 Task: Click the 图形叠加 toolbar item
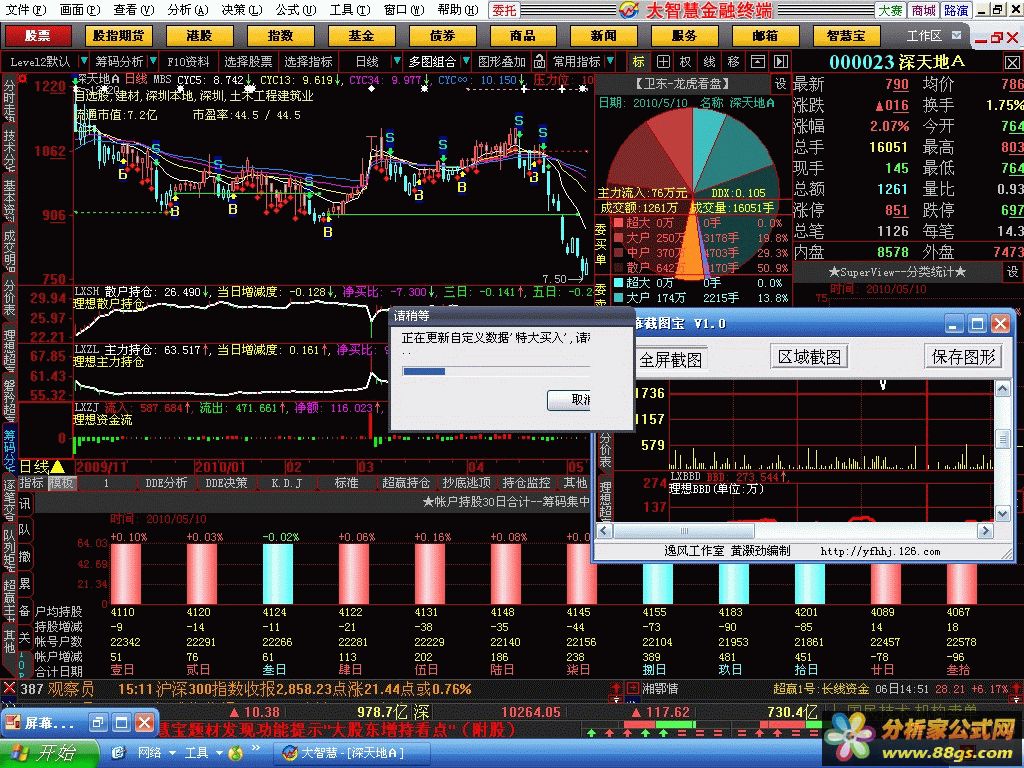pyautogui.click(x=502, y=61)
